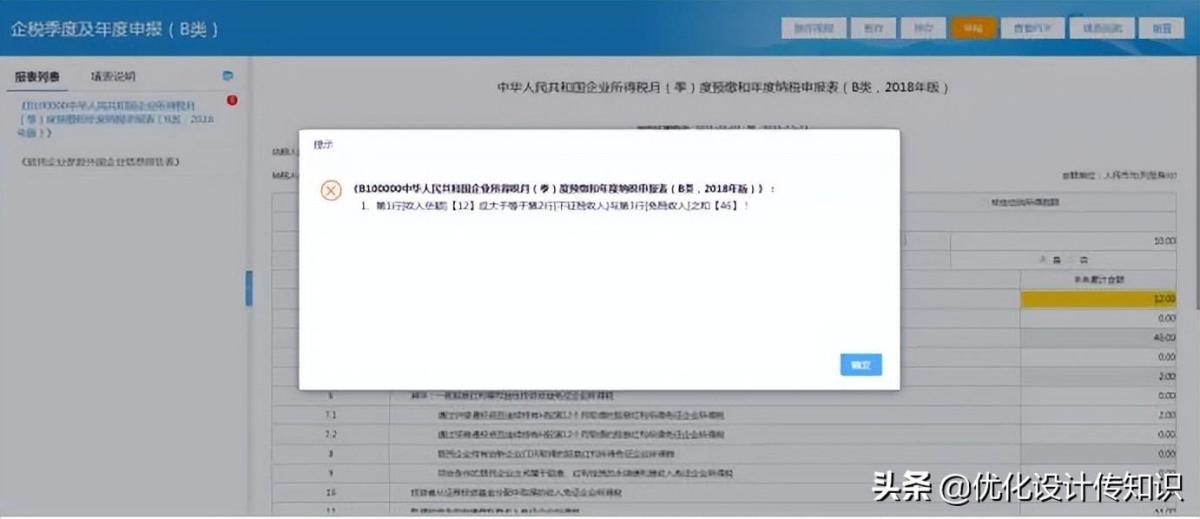Open the 填表说明 tab

(x=112, y=76)
